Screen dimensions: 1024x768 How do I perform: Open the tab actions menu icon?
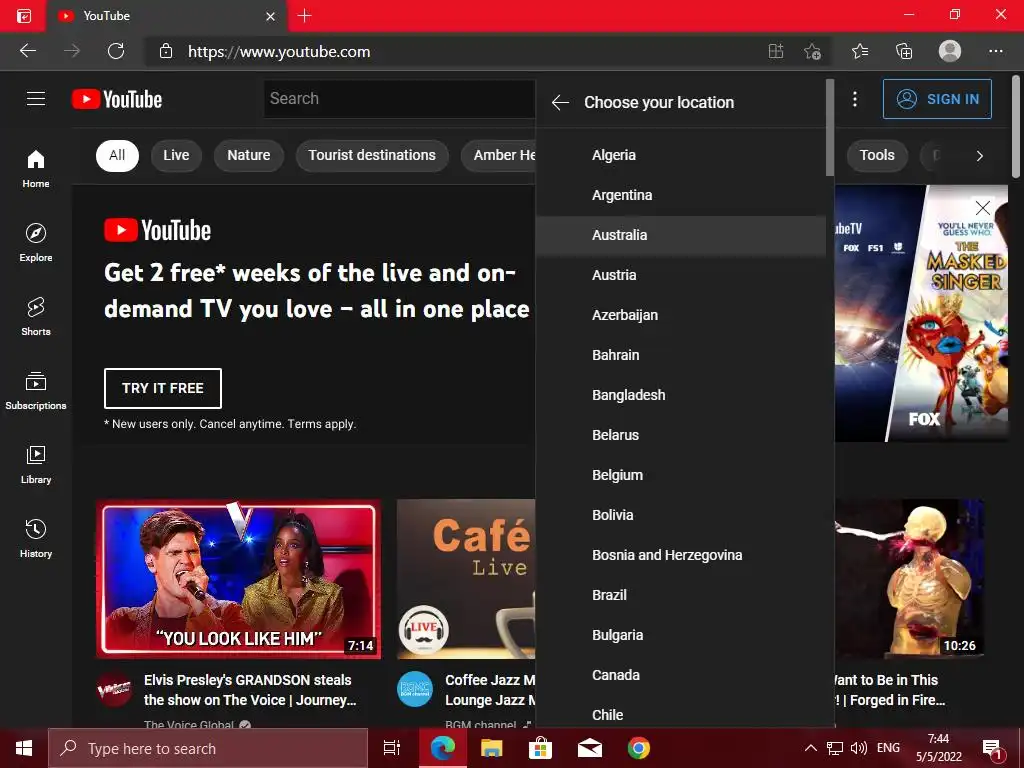24,16
